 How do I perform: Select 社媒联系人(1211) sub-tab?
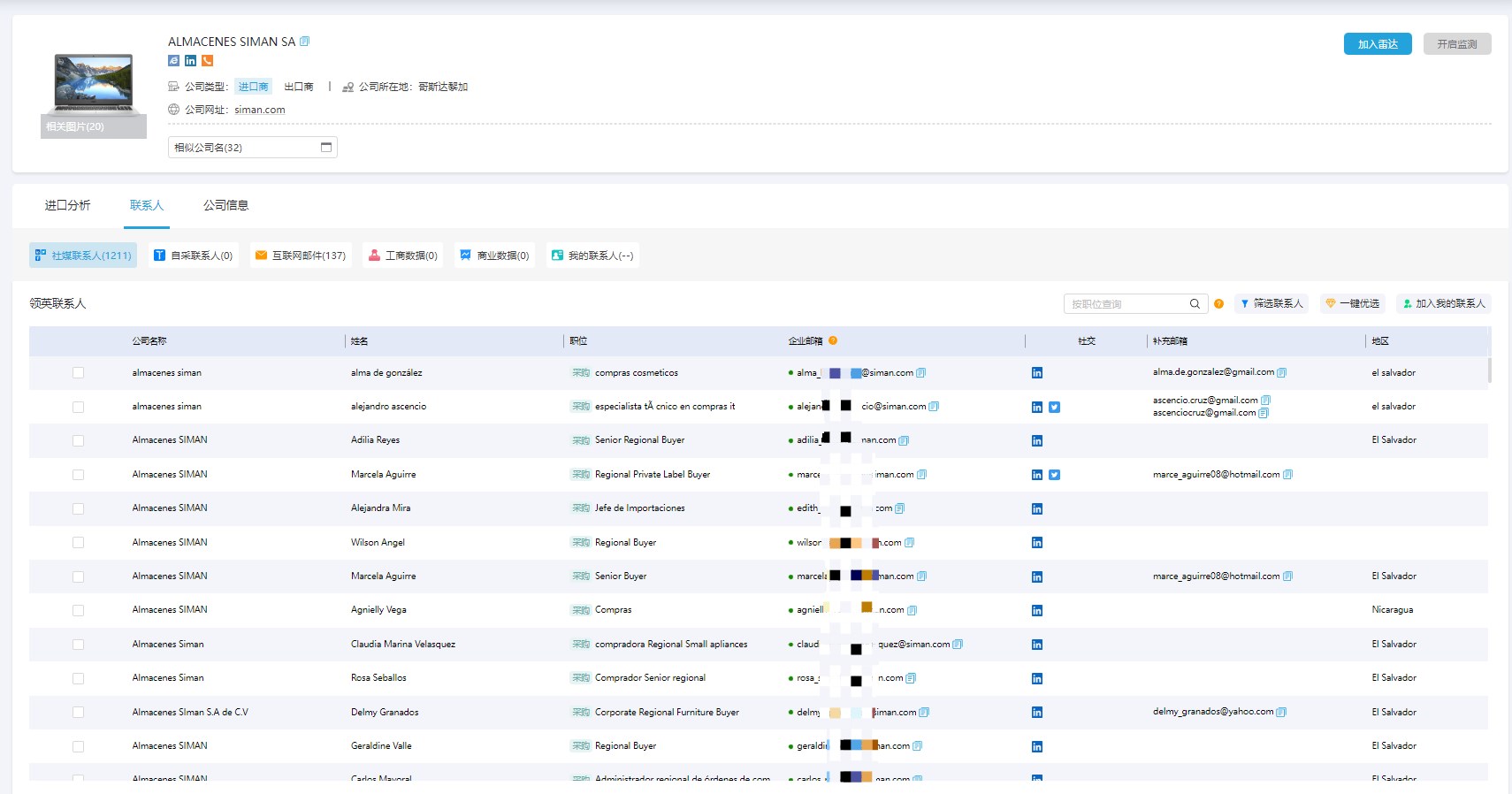pos(83,256)
